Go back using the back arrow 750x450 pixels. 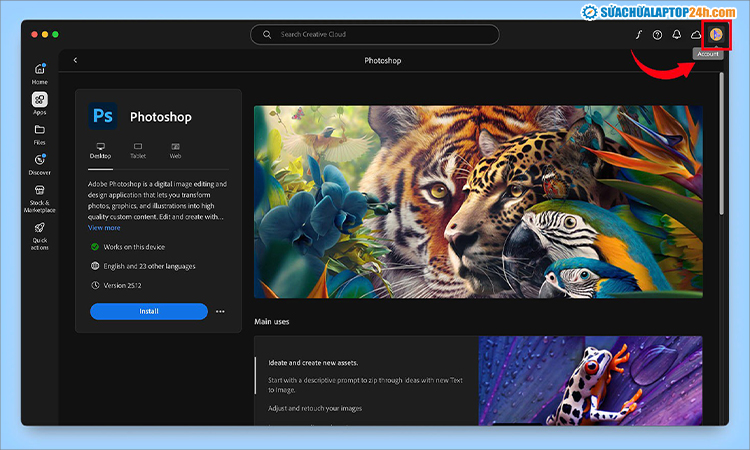coord(75,60)
